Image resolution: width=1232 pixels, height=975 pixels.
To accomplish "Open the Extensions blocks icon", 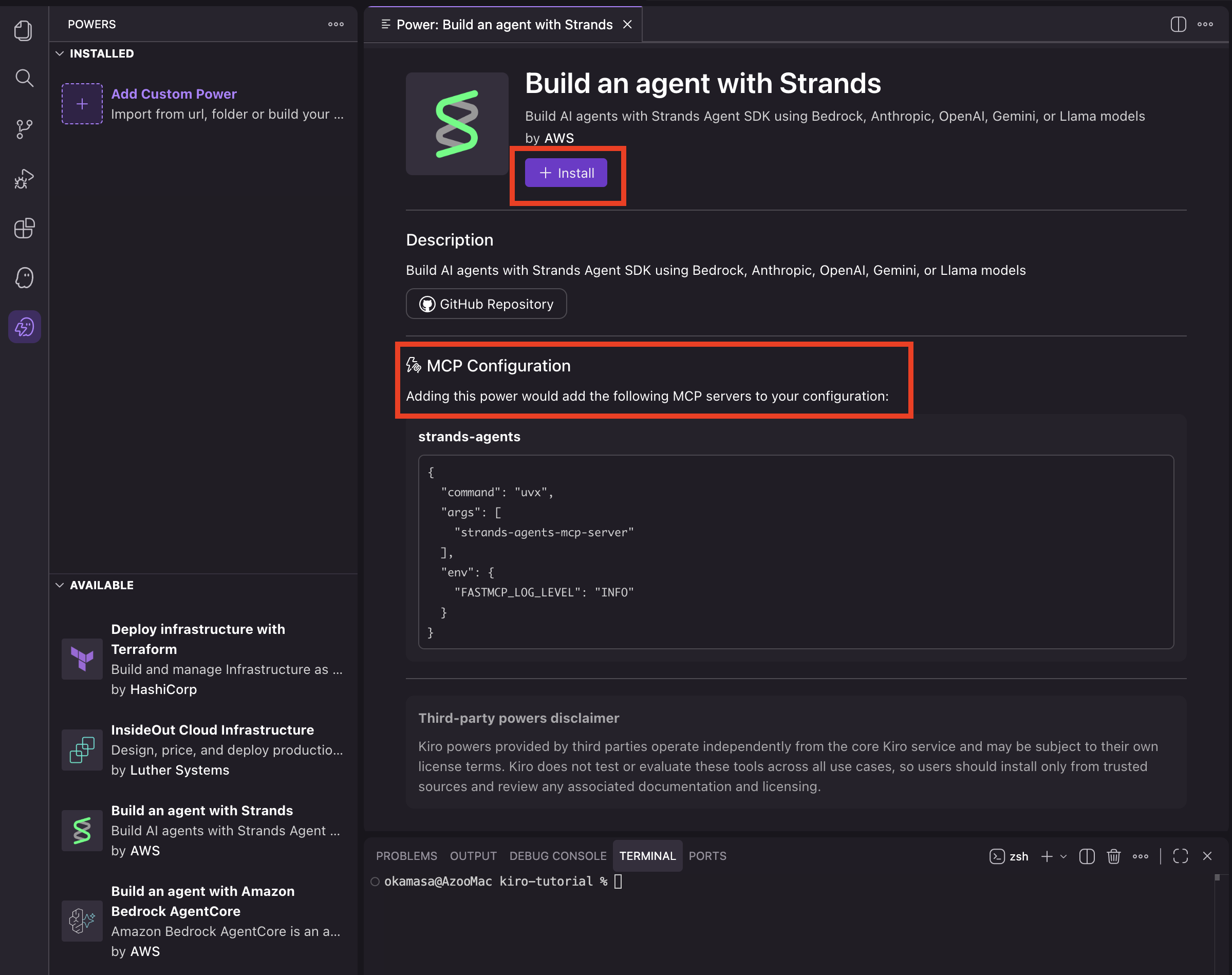I will pos(24,228).
